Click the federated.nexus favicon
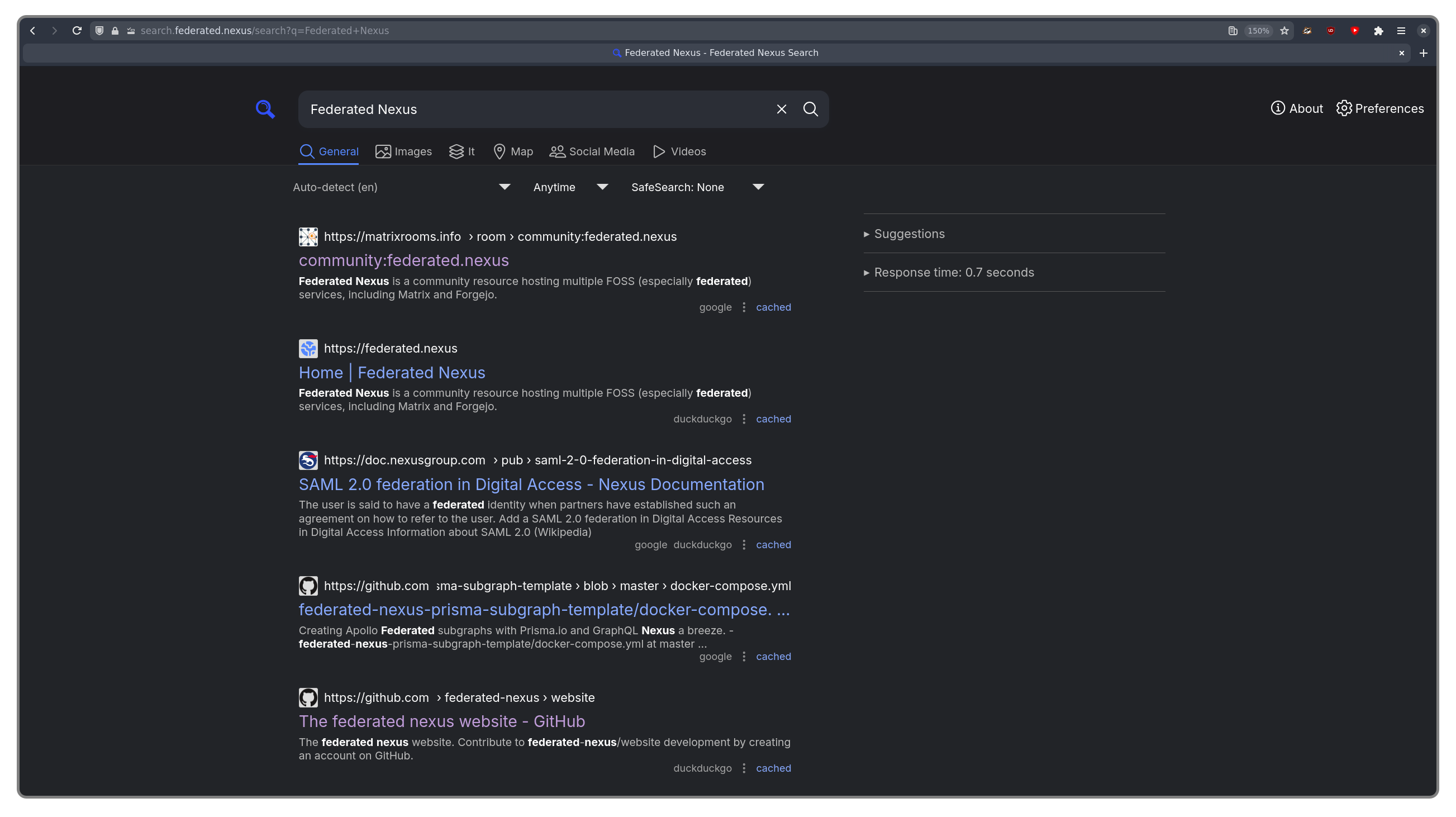1456x817 pixels. pos(308,348)
